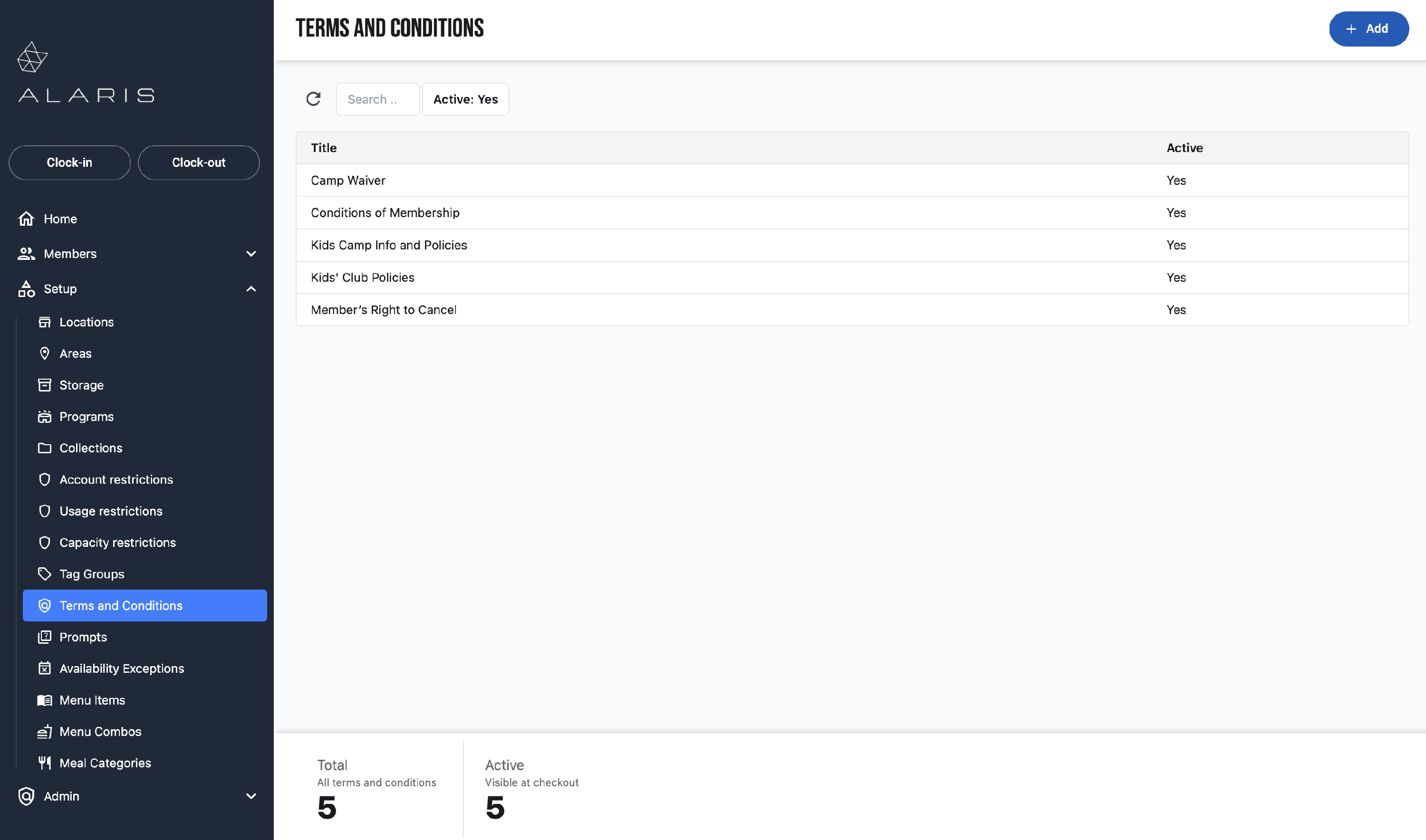Click the Alaris logo in the sidebar
This screenshot has width=1426, height=840.
point(86,72)
